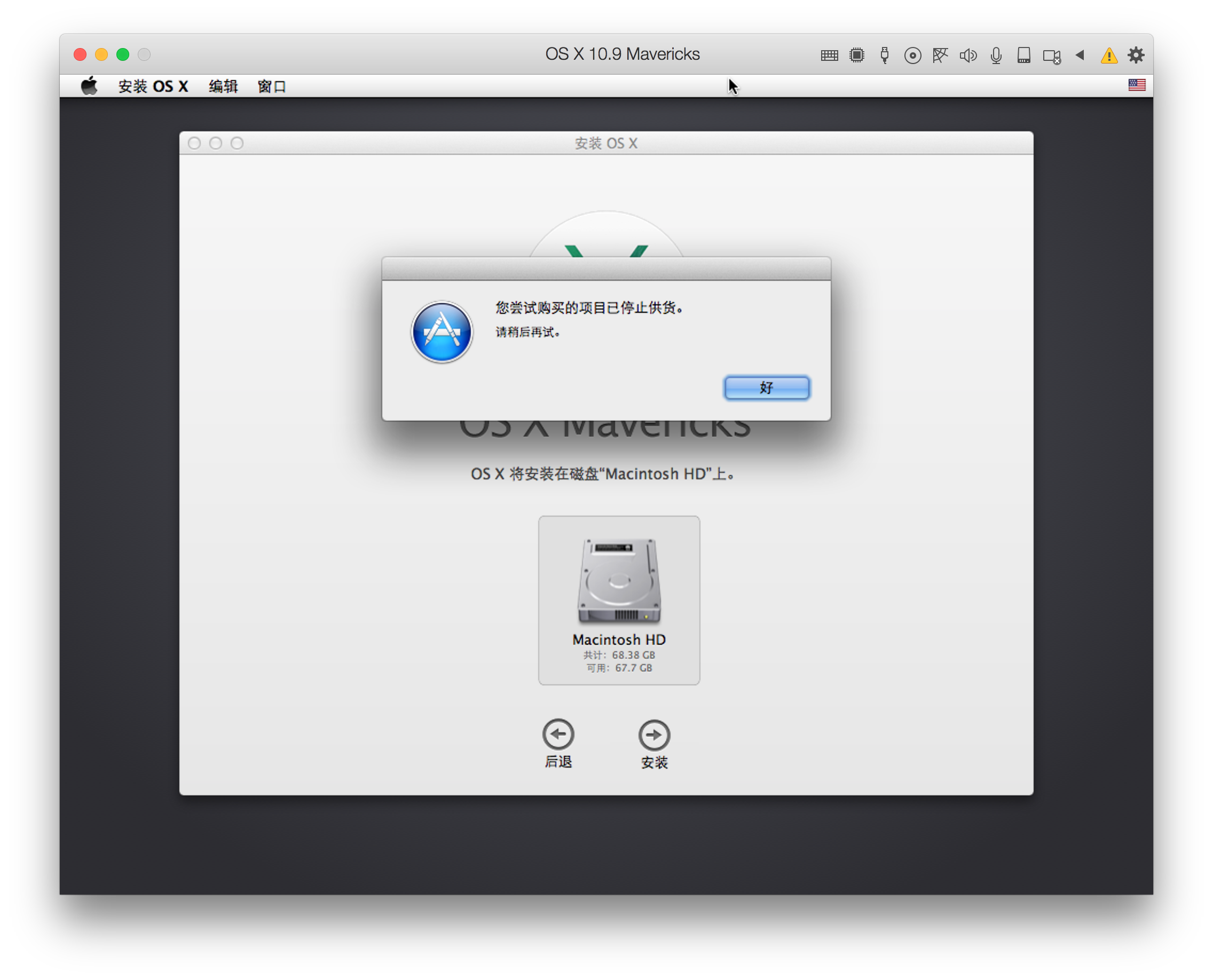Click the USB device icon
This screenshot has height=980, width=1213.
tap(884, 56)
